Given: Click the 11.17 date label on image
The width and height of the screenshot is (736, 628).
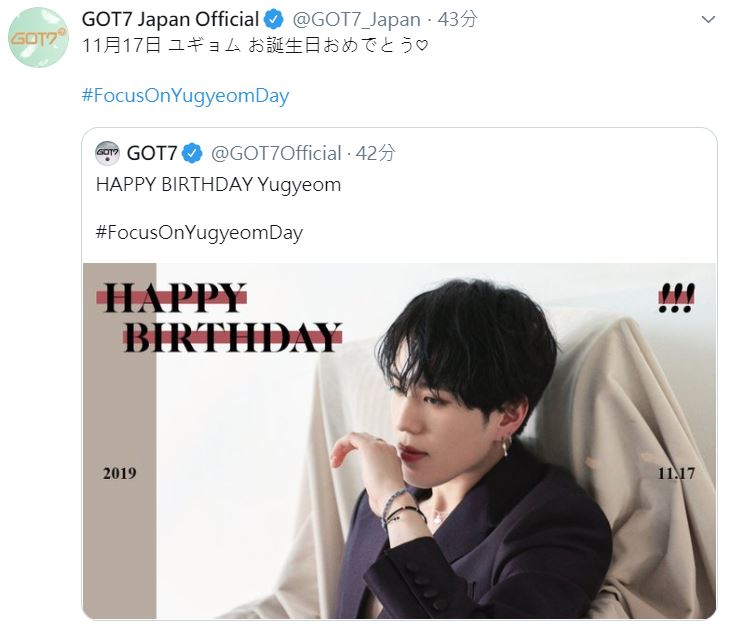Looking at the screenshot, I should tap(676, 473).
